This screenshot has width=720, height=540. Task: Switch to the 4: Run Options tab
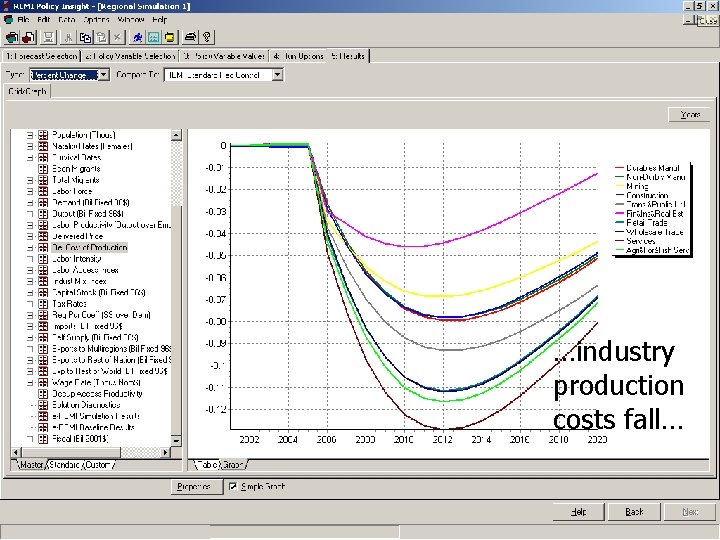298,56
